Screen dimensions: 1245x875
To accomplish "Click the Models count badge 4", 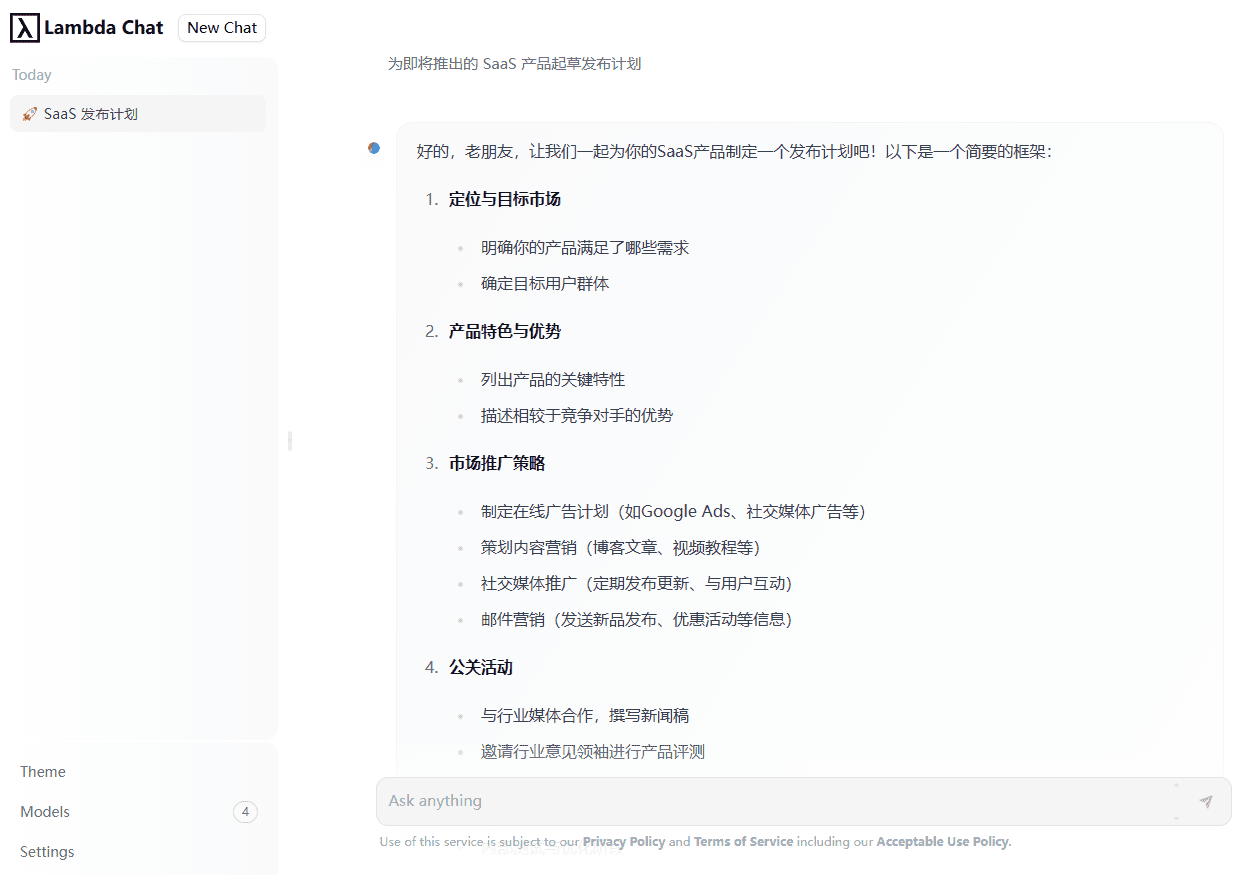I will click(x=245, y=812).
